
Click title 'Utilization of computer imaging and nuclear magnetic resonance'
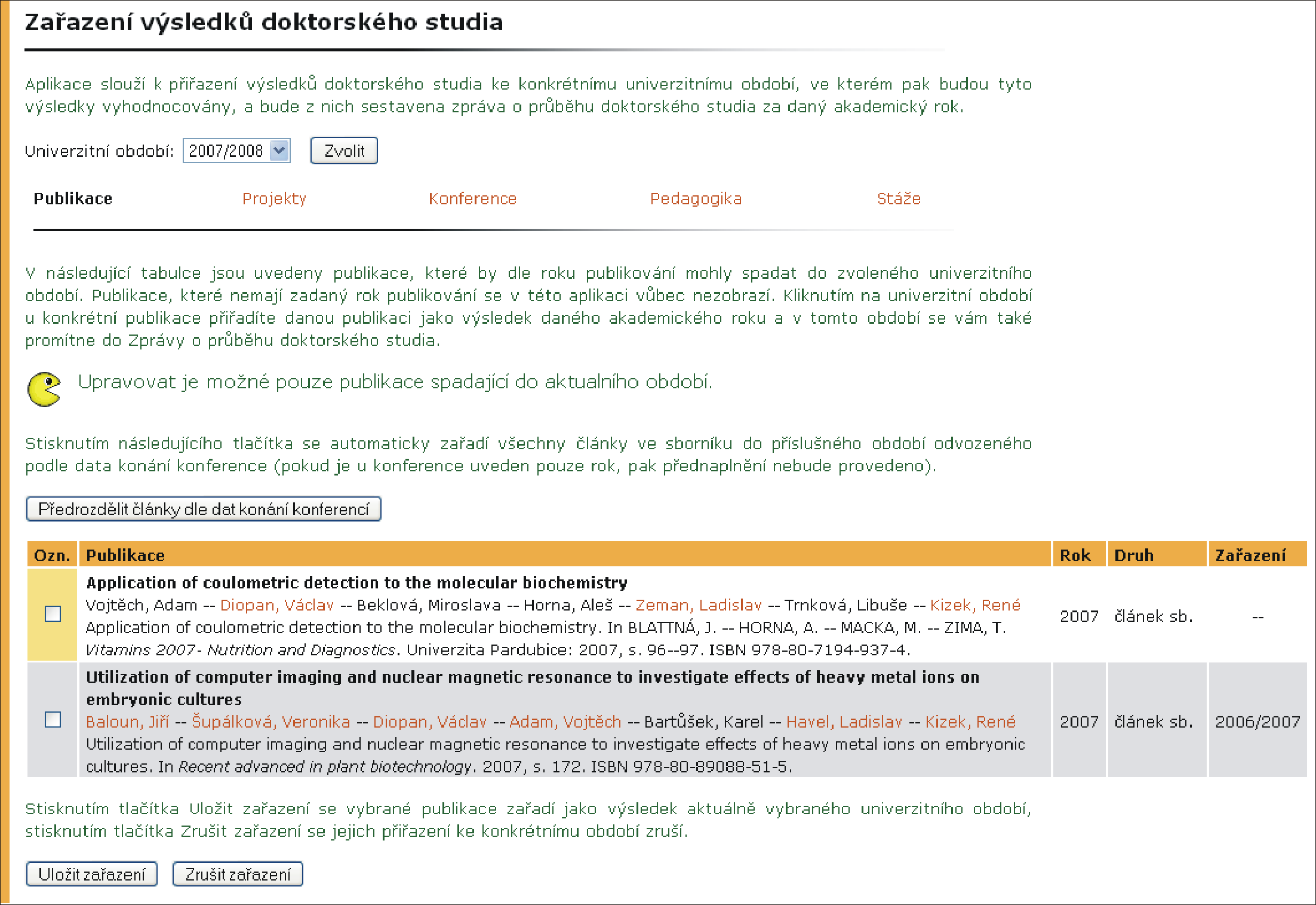click(533, 688)
